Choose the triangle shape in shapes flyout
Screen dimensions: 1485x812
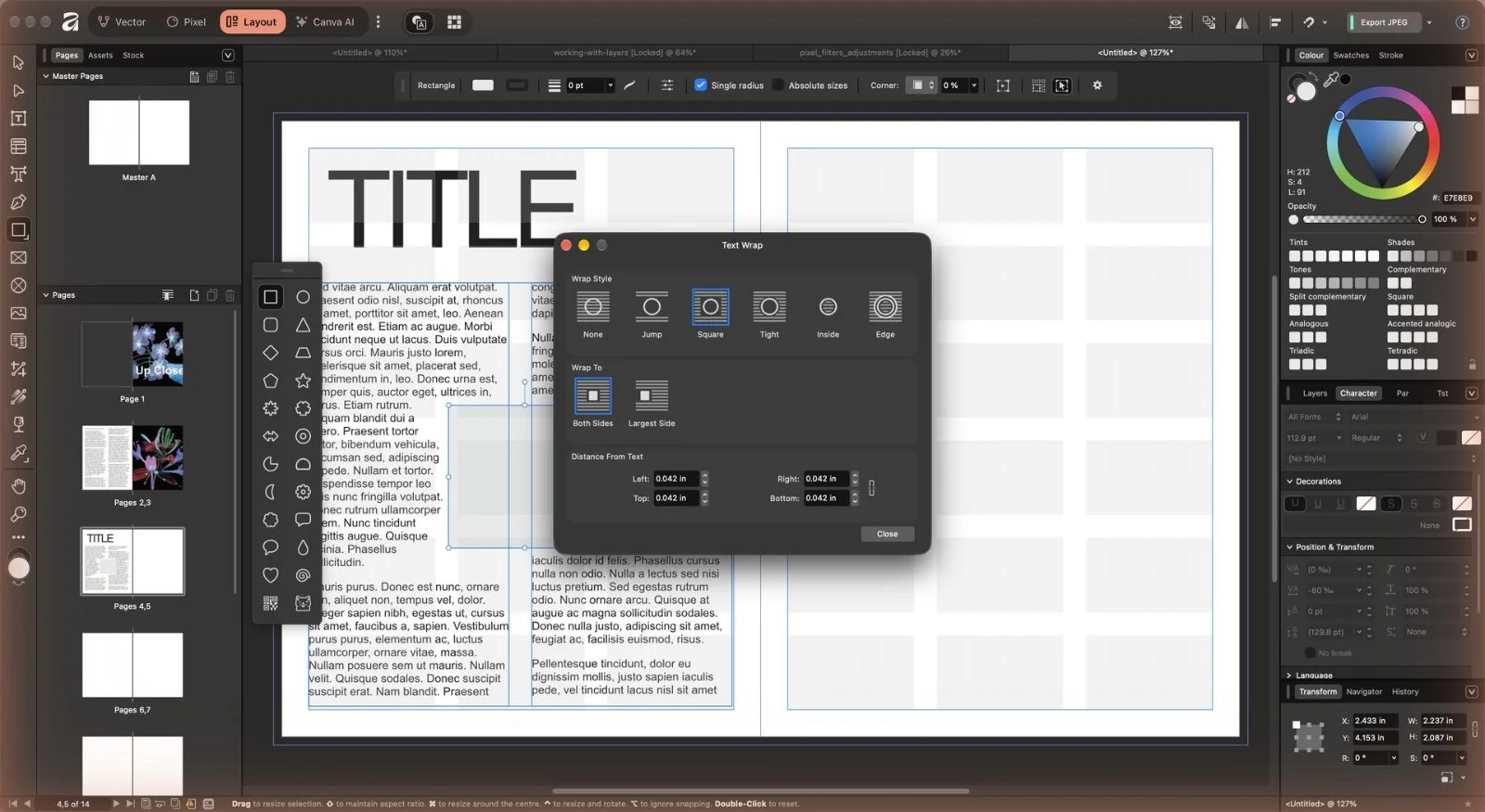[303, 325]
